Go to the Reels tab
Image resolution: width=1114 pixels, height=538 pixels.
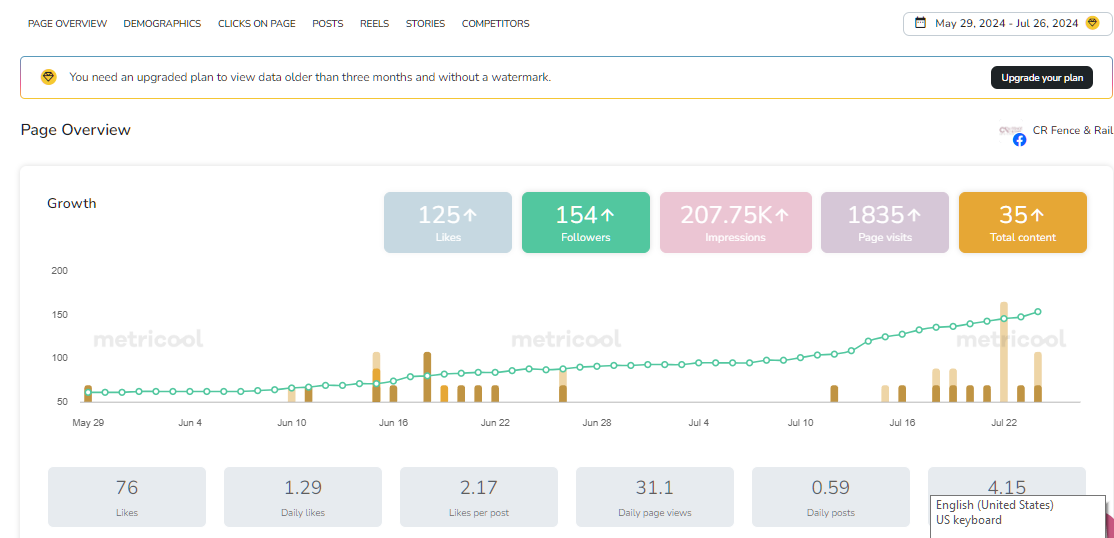374,23
